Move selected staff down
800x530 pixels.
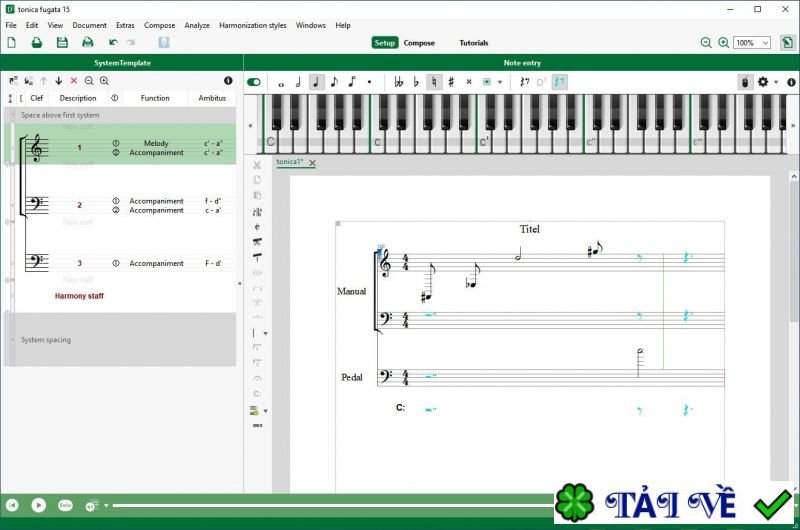click(x=59, y=81)
